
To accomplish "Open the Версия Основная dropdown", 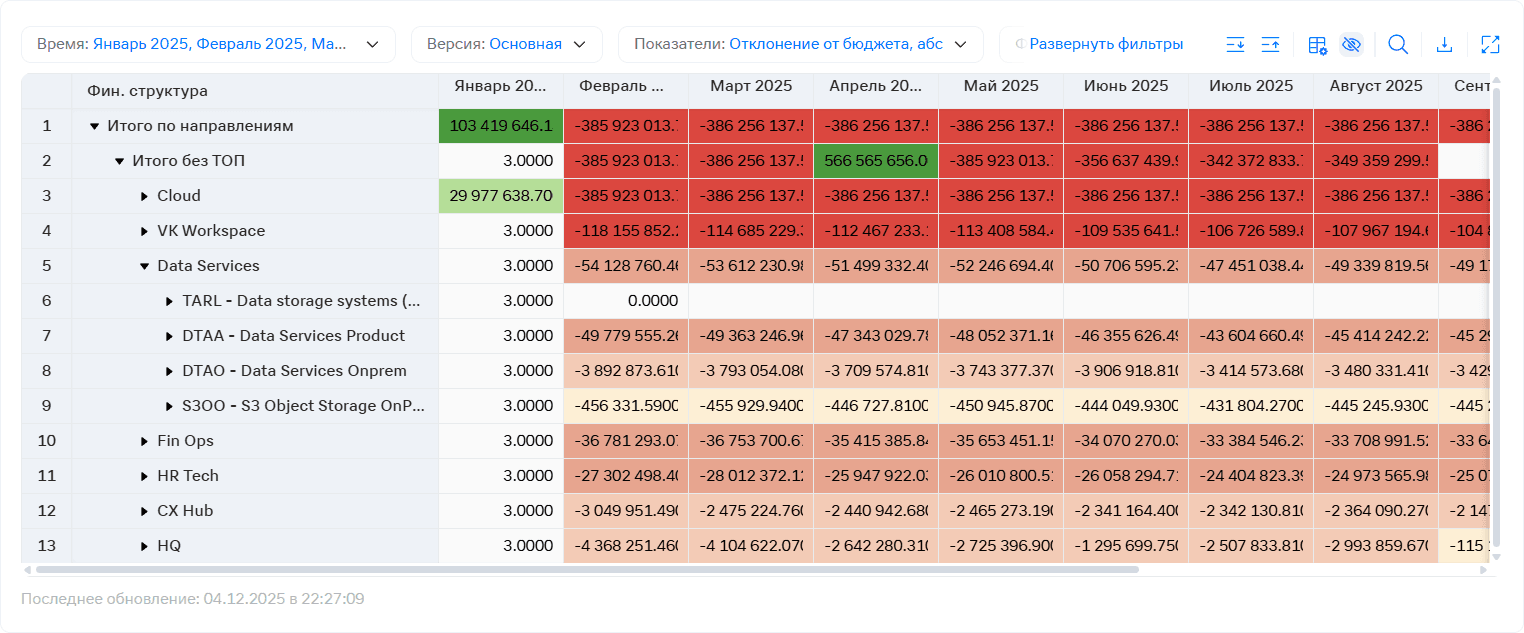I will tap(507, 44).
